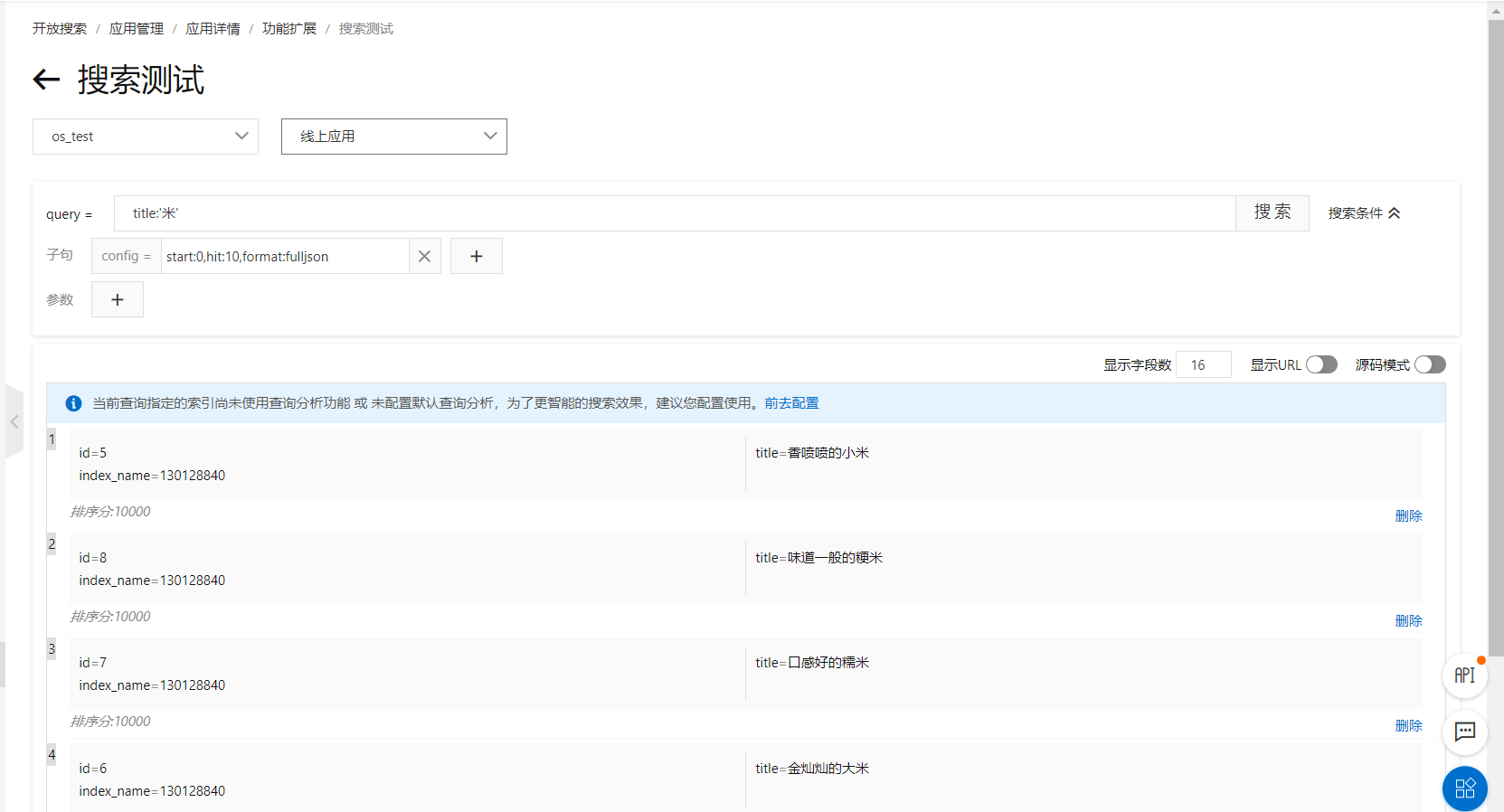Go to 开放搜索 breadcrumb
This screenshot has width=1504, height=812.
(x=60, y=29)
